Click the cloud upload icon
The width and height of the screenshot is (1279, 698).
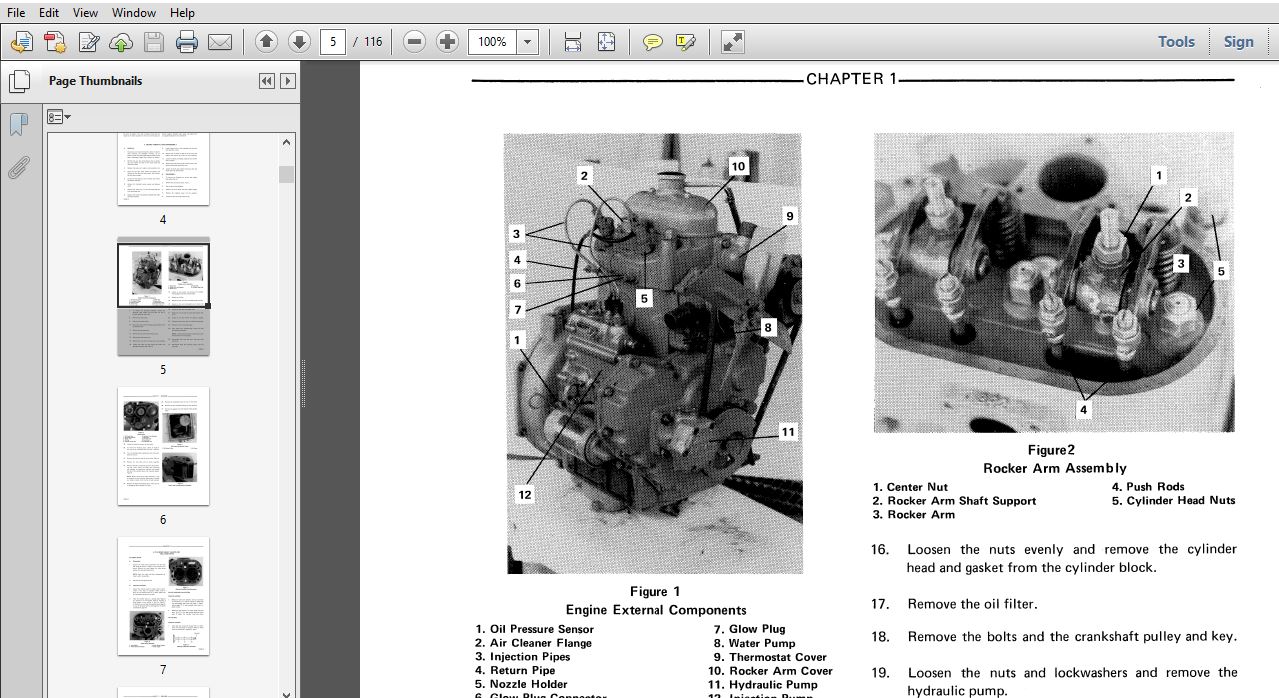pos(121,42)
